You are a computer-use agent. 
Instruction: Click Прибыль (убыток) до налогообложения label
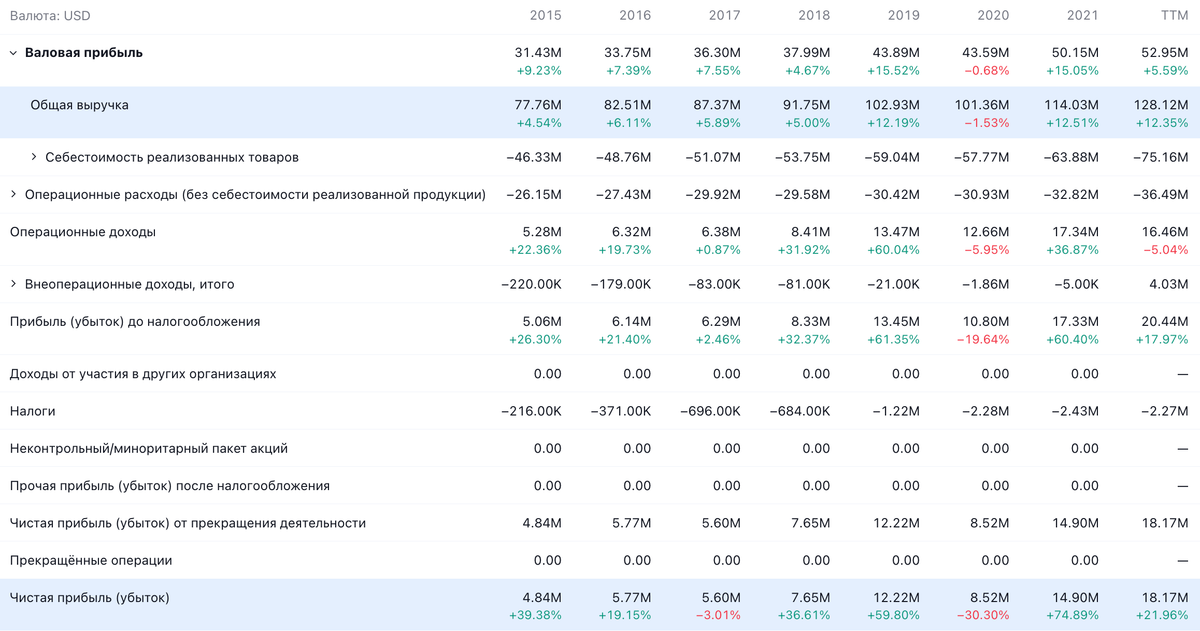tap(134, 322)
